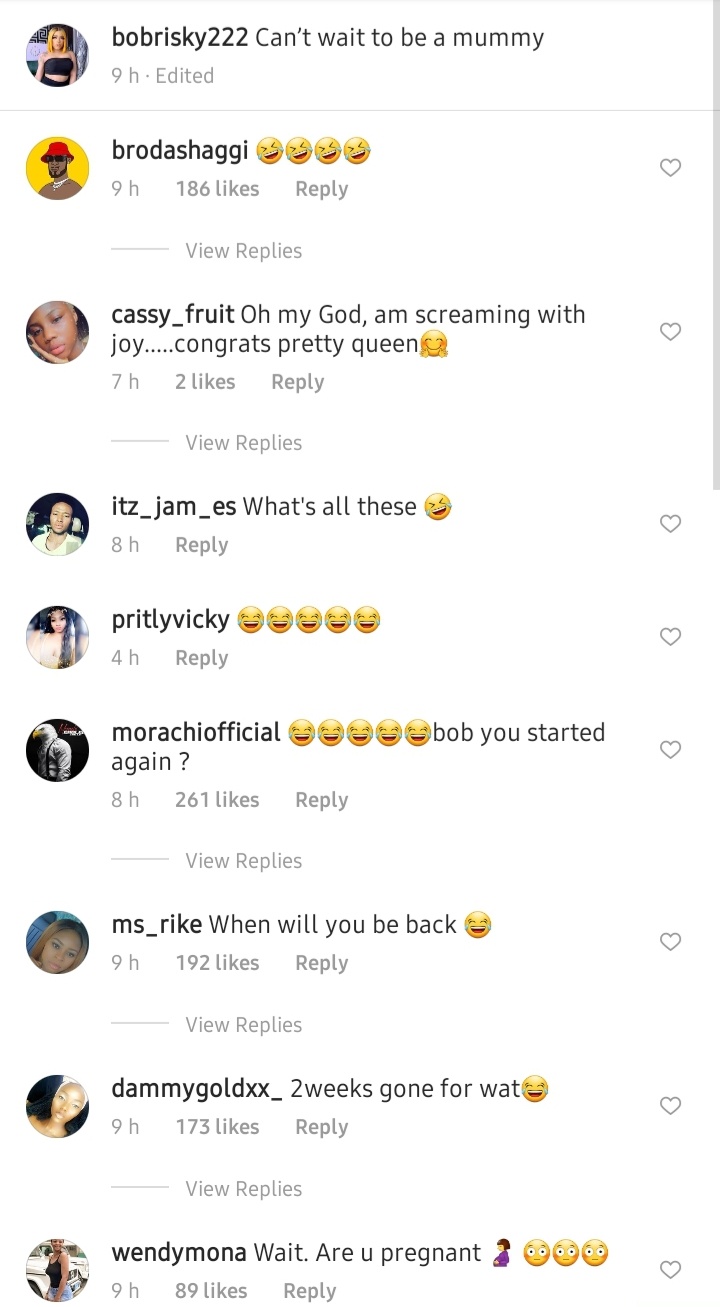Open brodashaggi's red-hat avatar
720x1307 pixels.
tap(57, 168)
